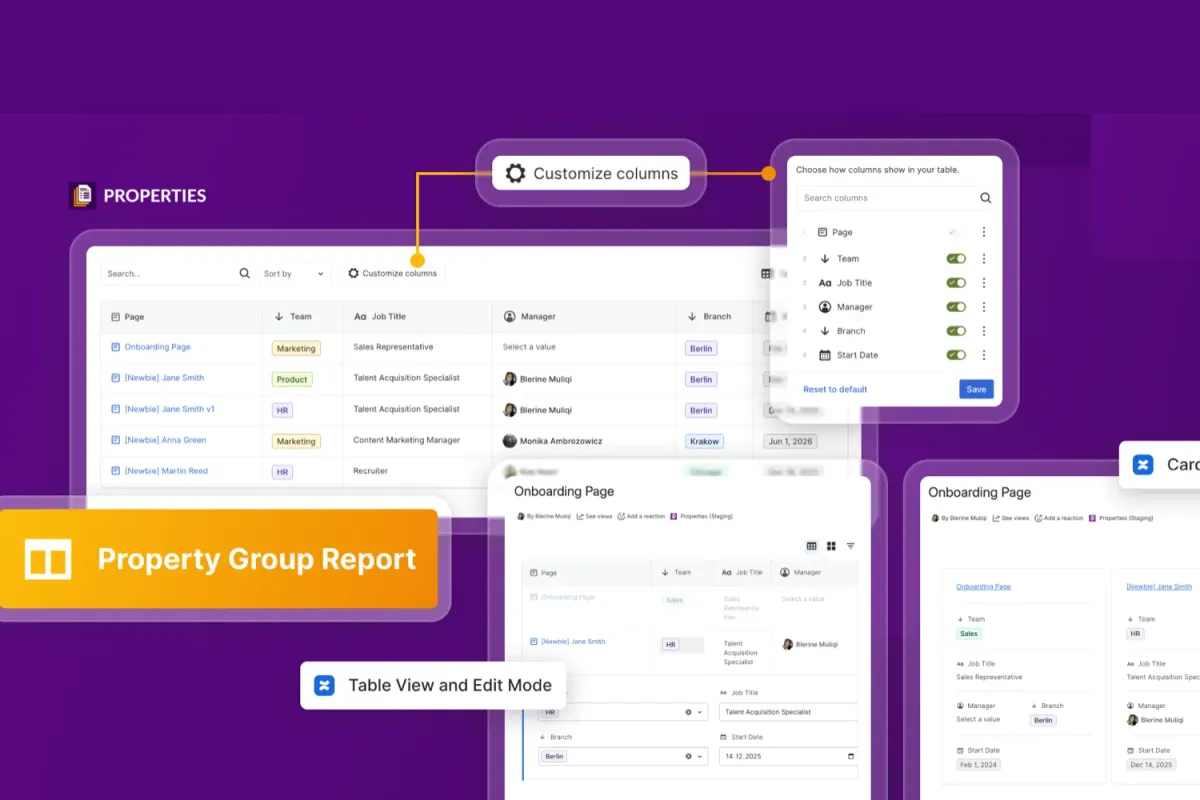Click the Start Date field 14.12.2025
The height and width of the screenshot is (800, 1200).
[x=789, y=756]
